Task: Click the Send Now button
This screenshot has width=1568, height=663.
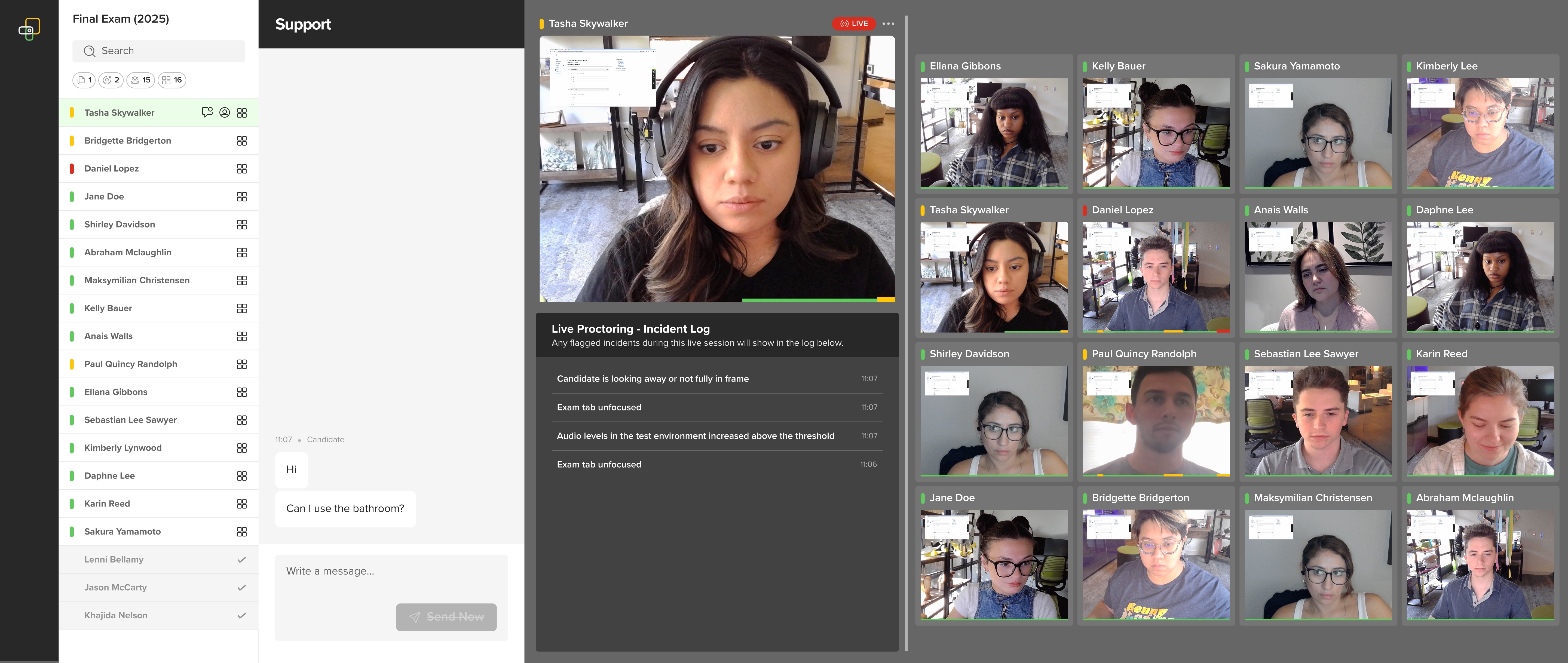Action: (x=446, y=617)
